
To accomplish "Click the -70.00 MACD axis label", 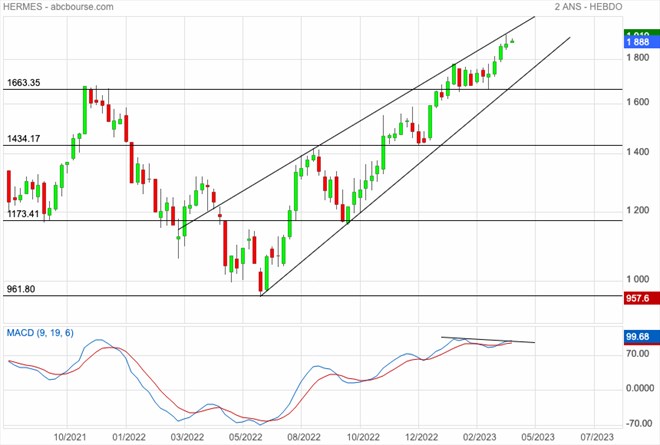I will pyautogui.click(x=639, y=423).
